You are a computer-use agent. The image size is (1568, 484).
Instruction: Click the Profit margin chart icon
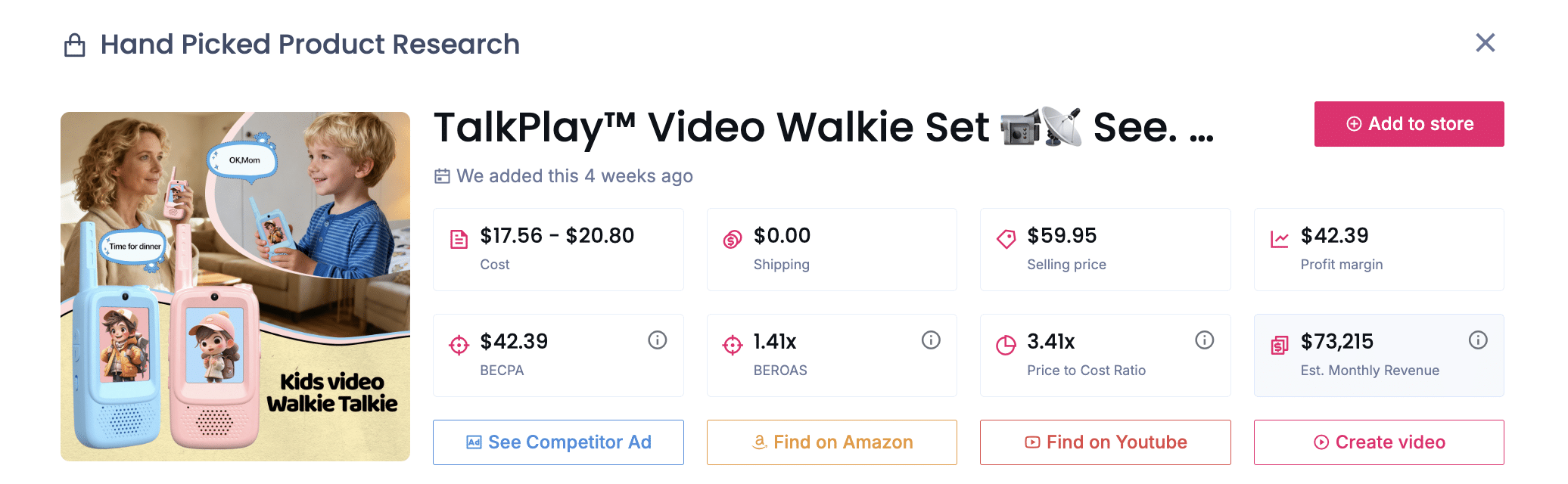coord(1279,240)
